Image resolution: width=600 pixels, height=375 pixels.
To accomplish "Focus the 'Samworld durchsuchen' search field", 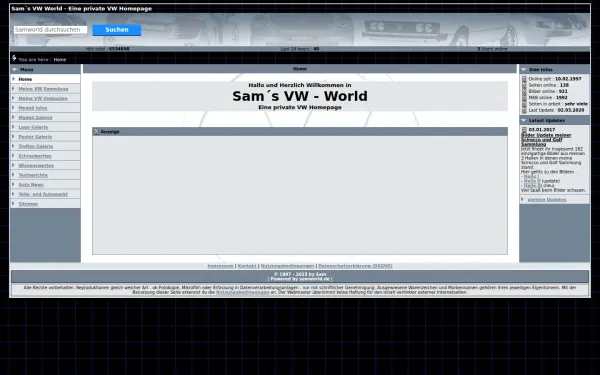I will click(x=51, y=29).
